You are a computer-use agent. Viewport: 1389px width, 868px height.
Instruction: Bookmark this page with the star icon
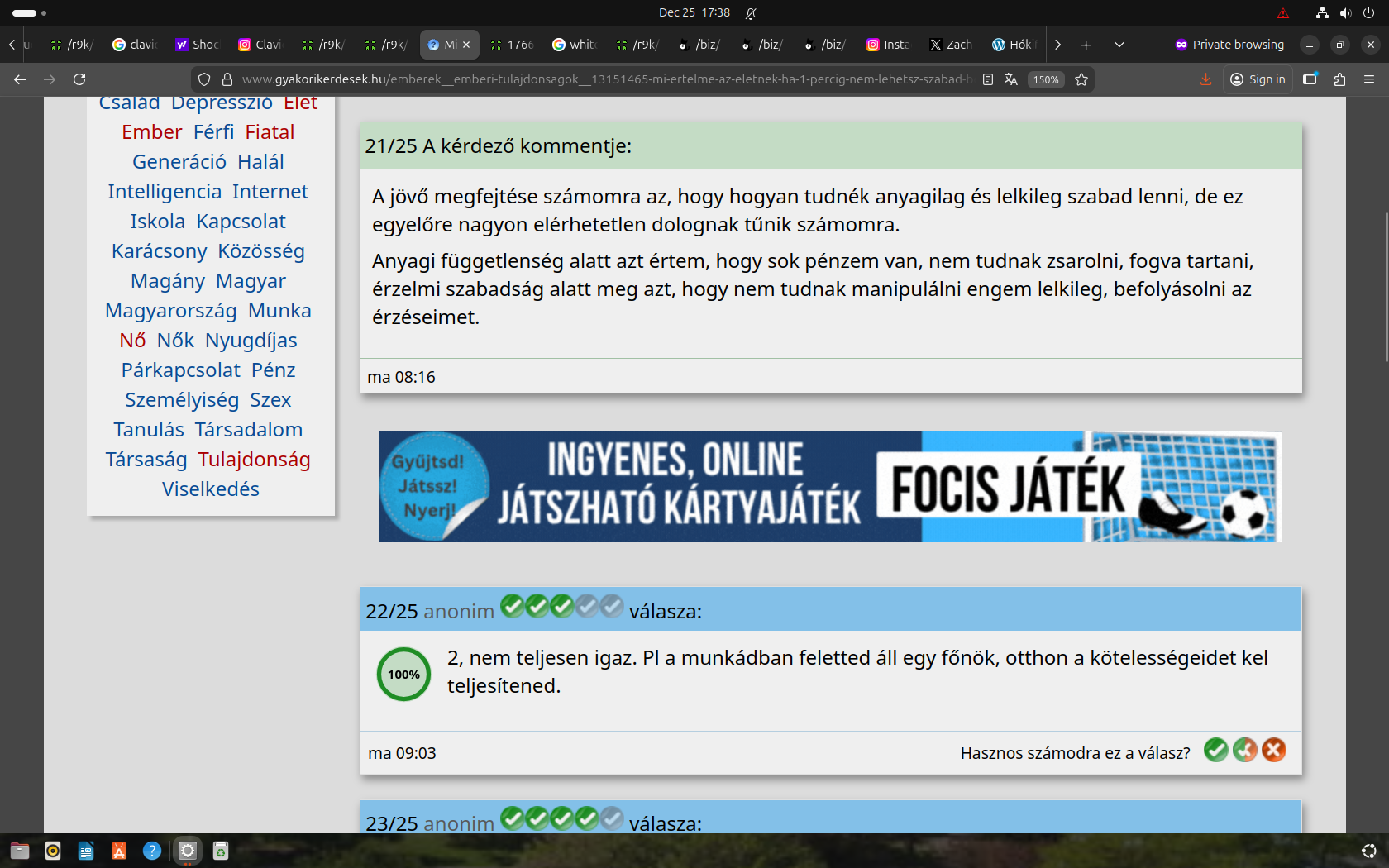pos(1081,79)
